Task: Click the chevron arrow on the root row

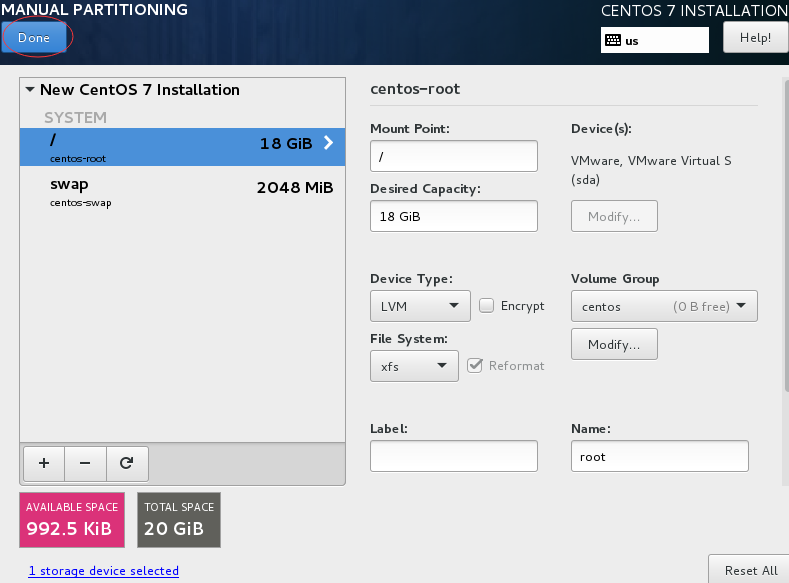Action: pos(329,143)
